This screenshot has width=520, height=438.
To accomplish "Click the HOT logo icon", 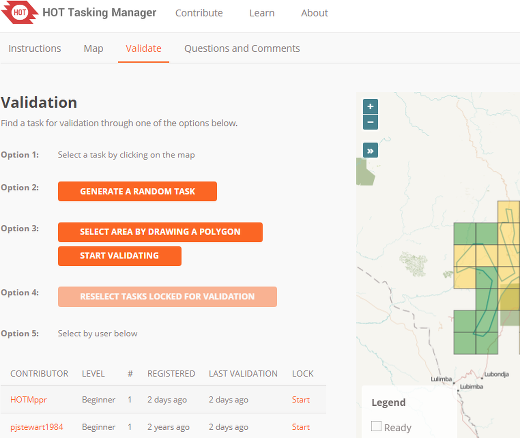I will (x=19, y=12).
